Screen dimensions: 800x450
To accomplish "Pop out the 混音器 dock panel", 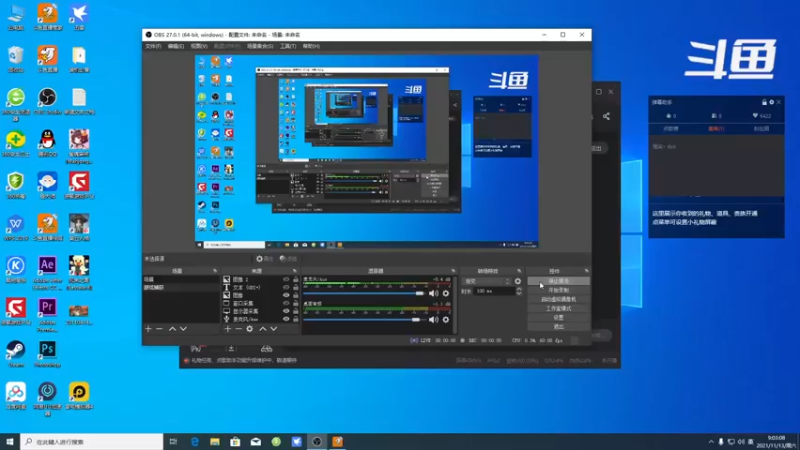I will [453, 271].
